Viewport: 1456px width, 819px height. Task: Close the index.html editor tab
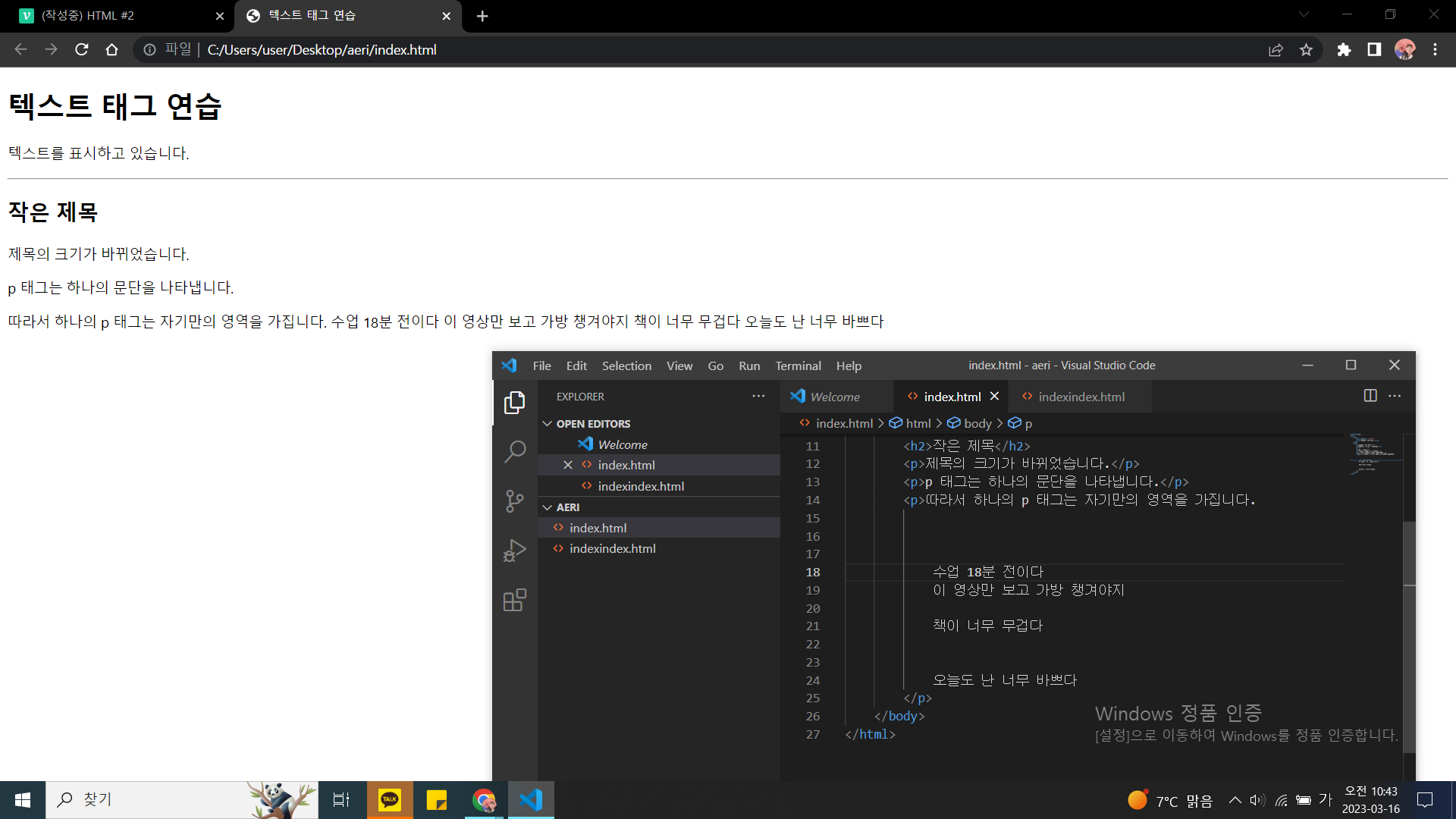pyautogui.click(x=995, y=397)
